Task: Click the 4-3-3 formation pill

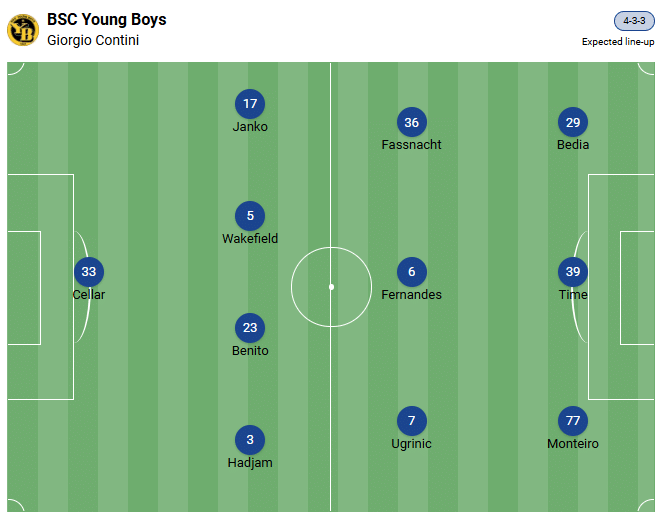Action: tap(634, 21)
